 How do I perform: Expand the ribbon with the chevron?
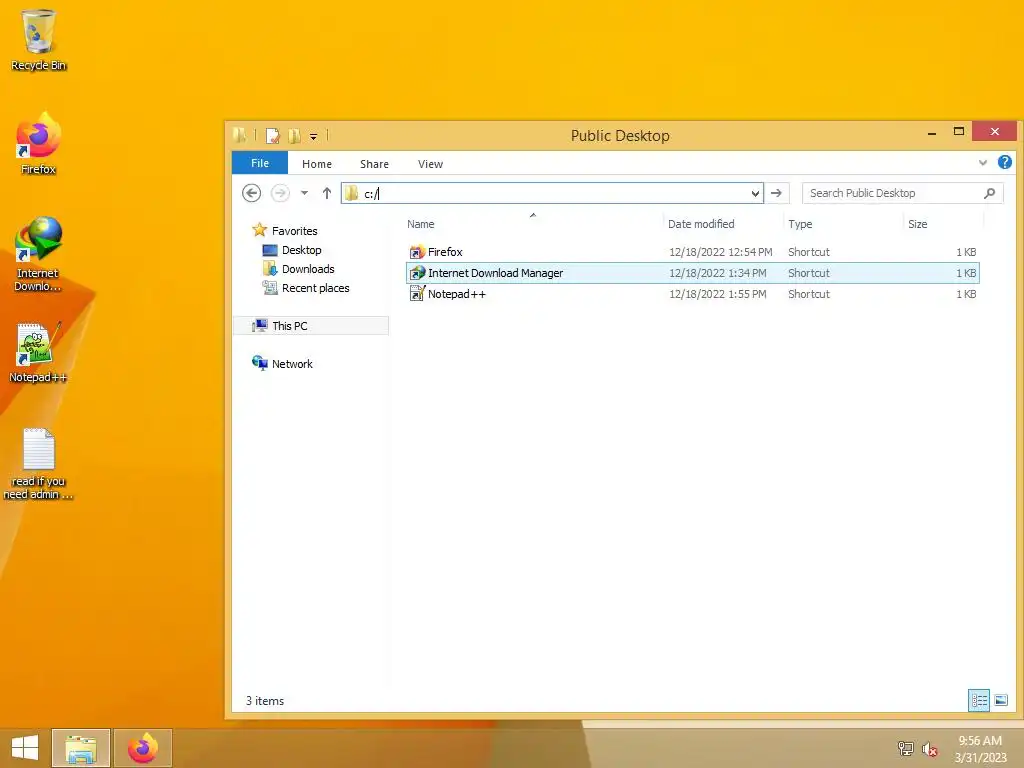tap(983, 163)
